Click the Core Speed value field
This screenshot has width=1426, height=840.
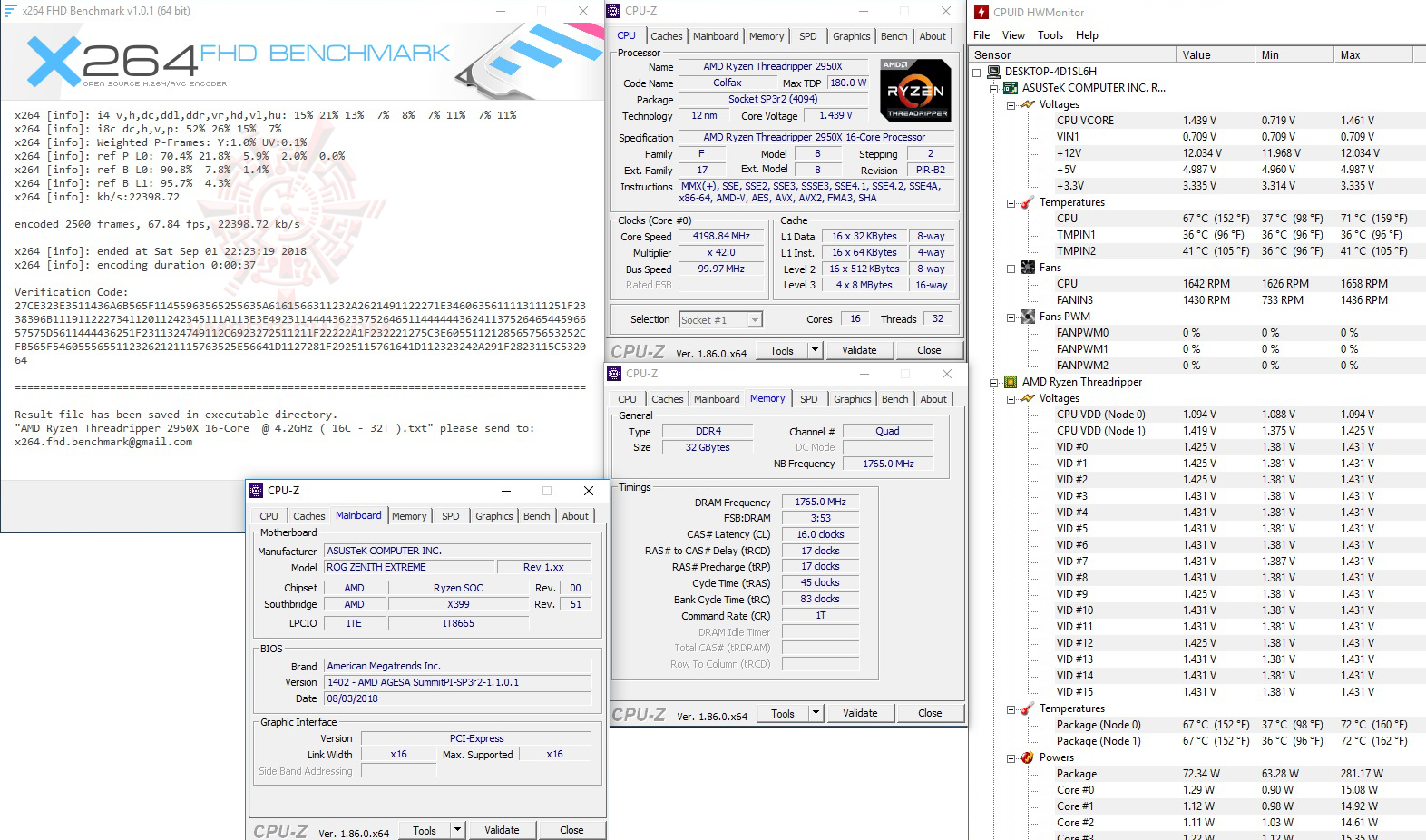point(721,236)
